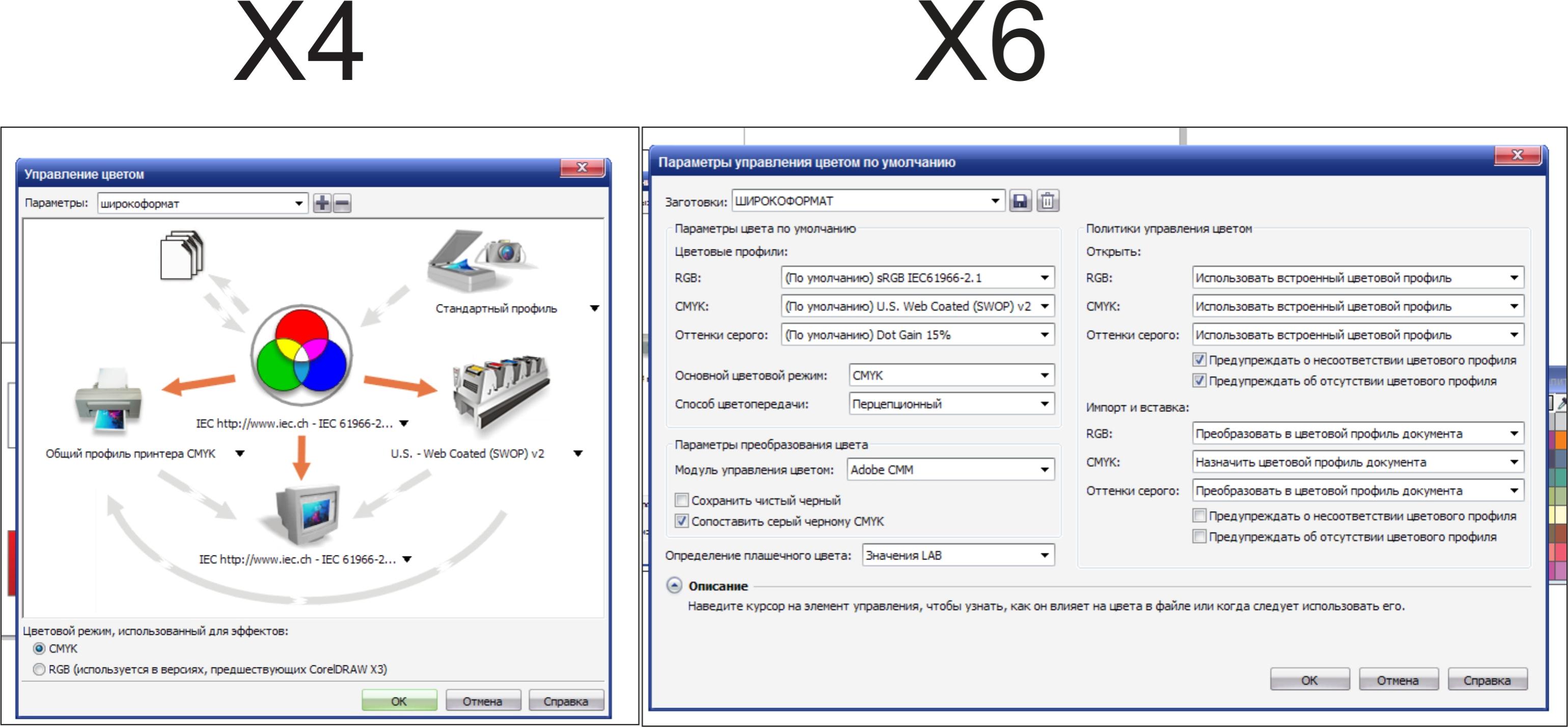Click the Параметры преобразования цвета group label
The height and width of the screenshot is (727, 1568).
pos(771,445)
